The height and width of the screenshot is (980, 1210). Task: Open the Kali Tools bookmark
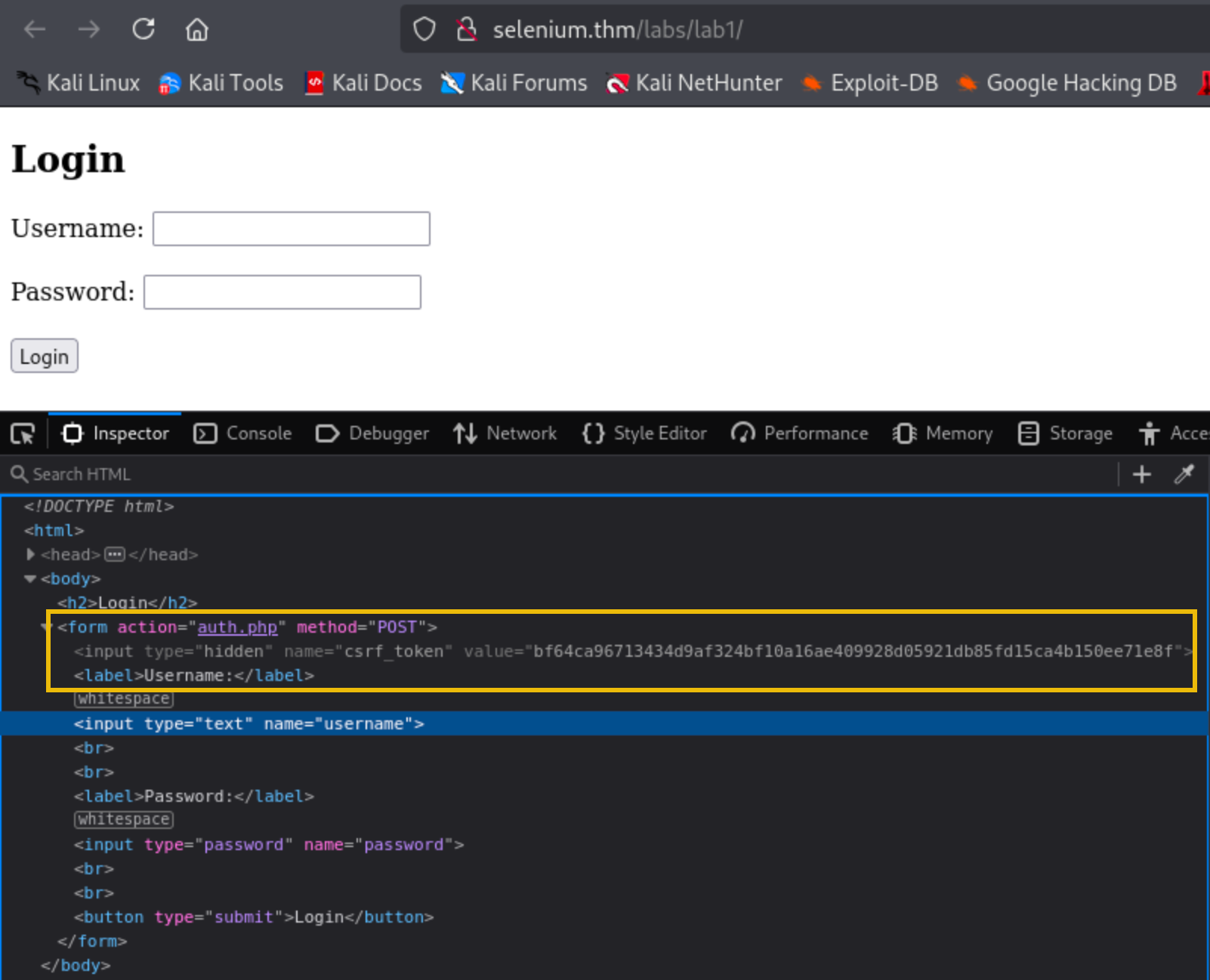click(221, 83)
